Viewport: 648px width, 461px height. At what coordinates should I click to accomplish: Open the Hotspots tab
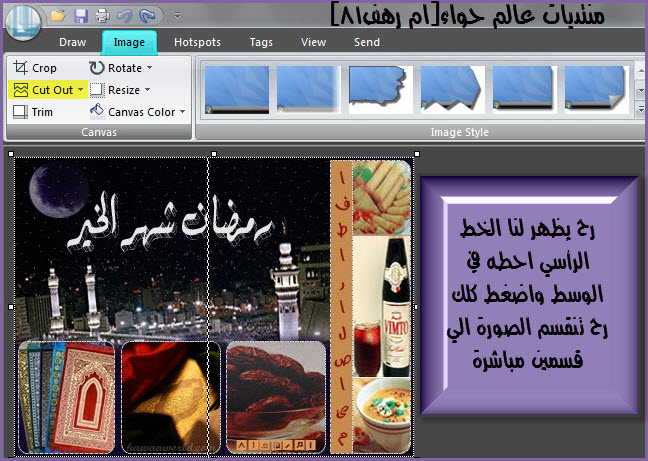coord(197,42)
